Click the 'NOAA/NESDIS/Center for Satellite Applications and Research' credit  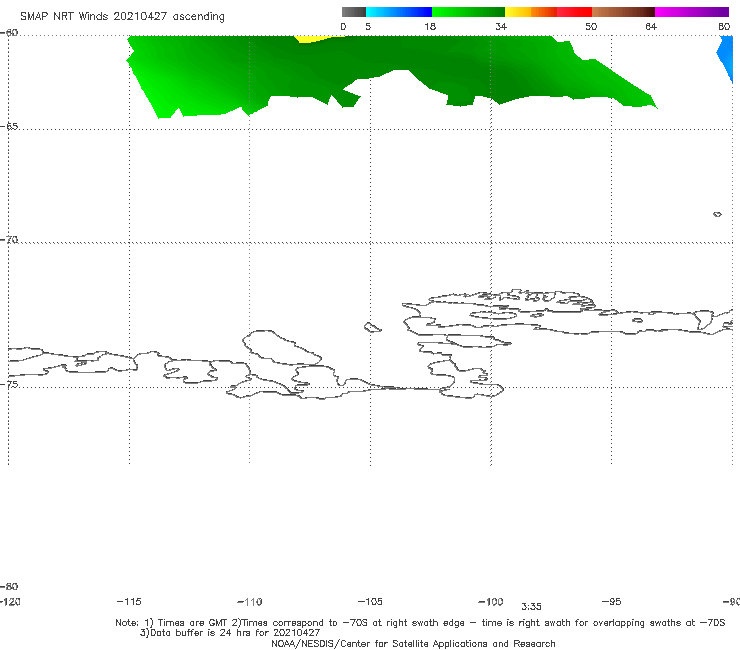(413, 644)
